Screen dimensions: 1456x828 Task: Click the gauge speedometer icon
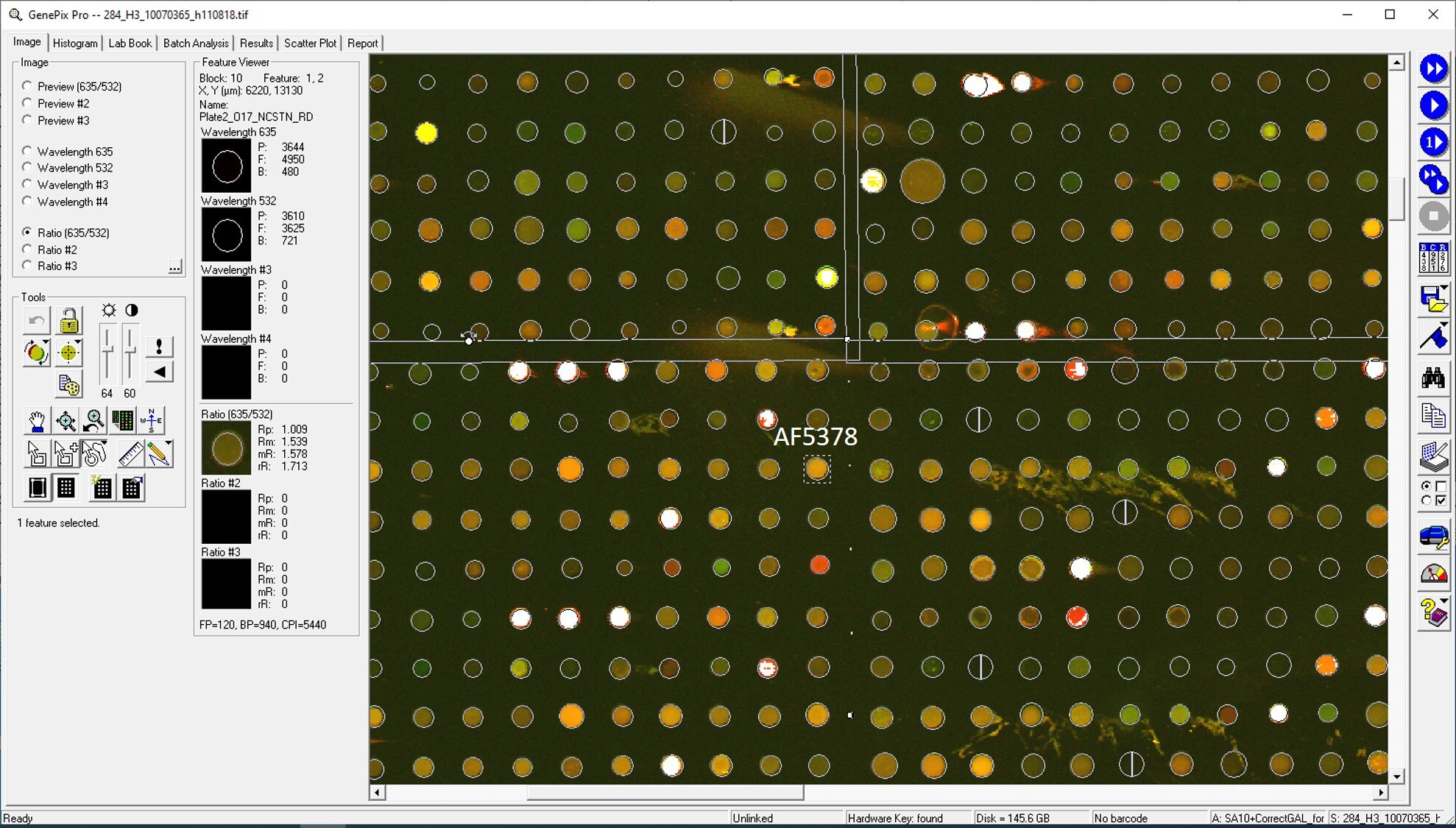[1432, 573]
